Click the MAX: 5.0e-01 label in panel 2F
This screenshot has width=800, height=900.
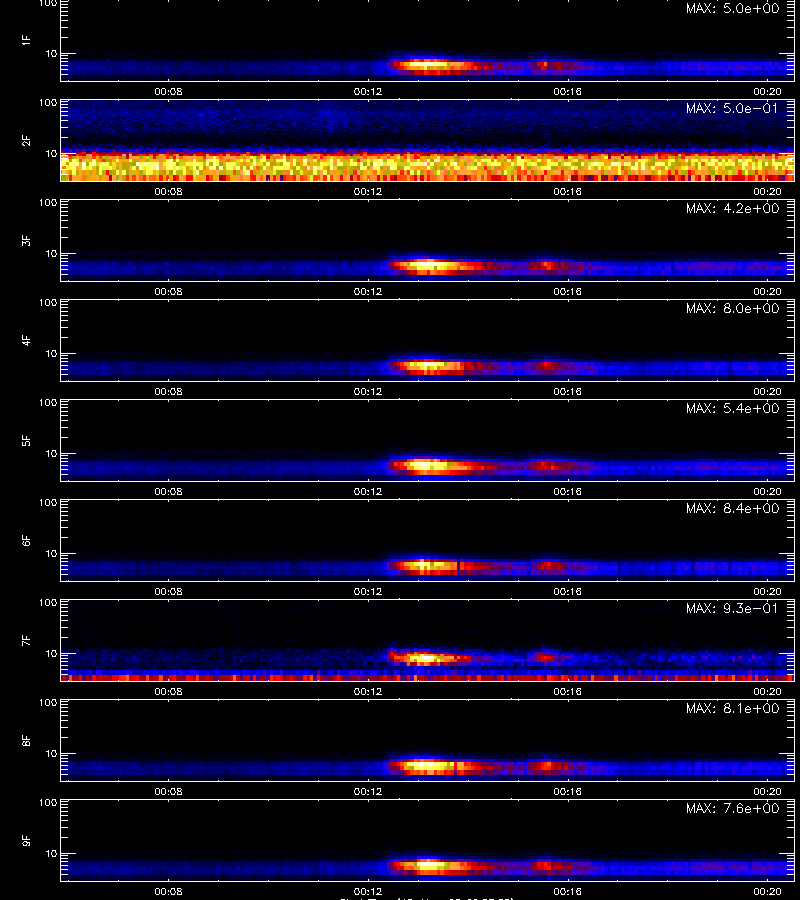tap(732, 108)
